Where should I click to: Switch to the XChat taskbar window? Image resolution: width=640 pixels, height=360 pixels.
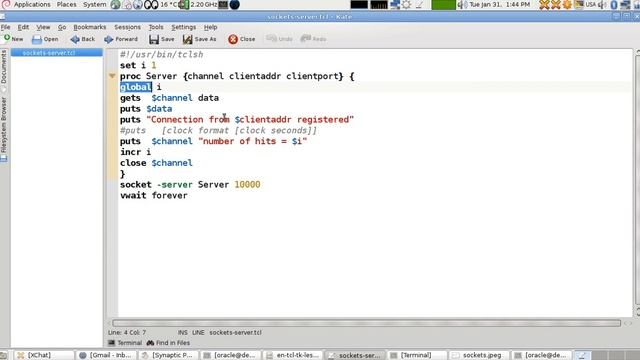pos(44,355)
